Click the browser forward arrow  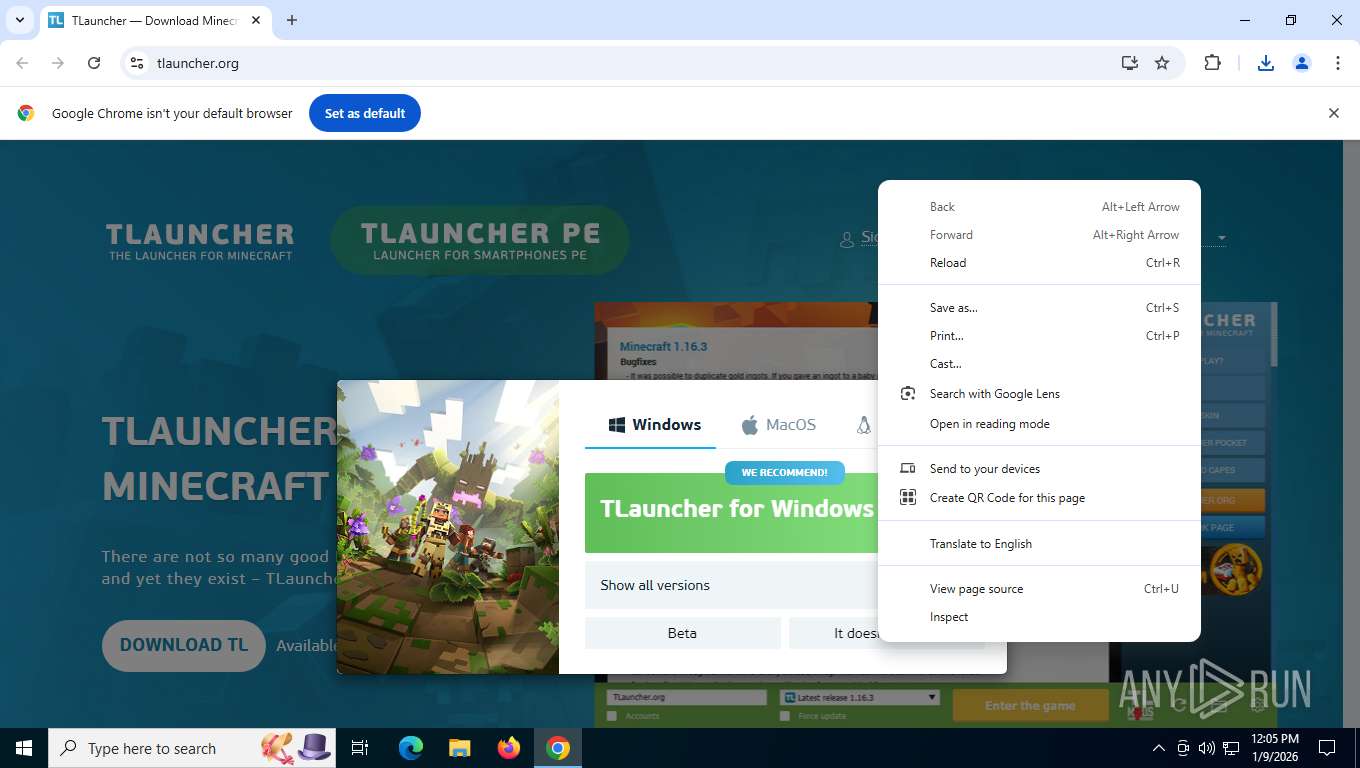pos(58,63)
